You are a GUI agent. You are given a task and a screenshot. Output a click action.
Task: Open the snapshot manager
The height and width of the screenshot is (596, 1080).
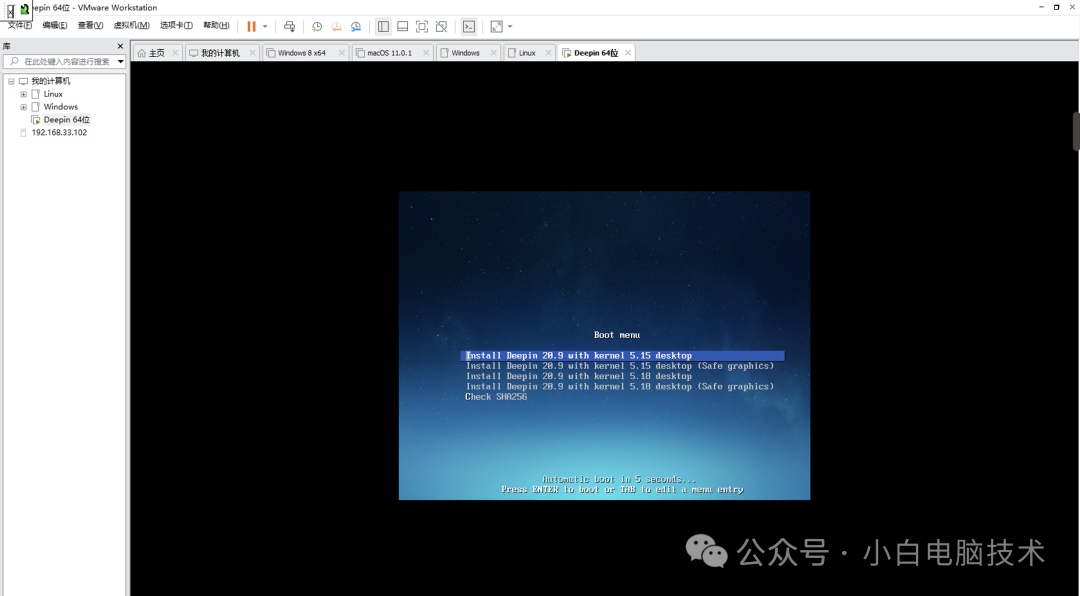click(356, 26)
